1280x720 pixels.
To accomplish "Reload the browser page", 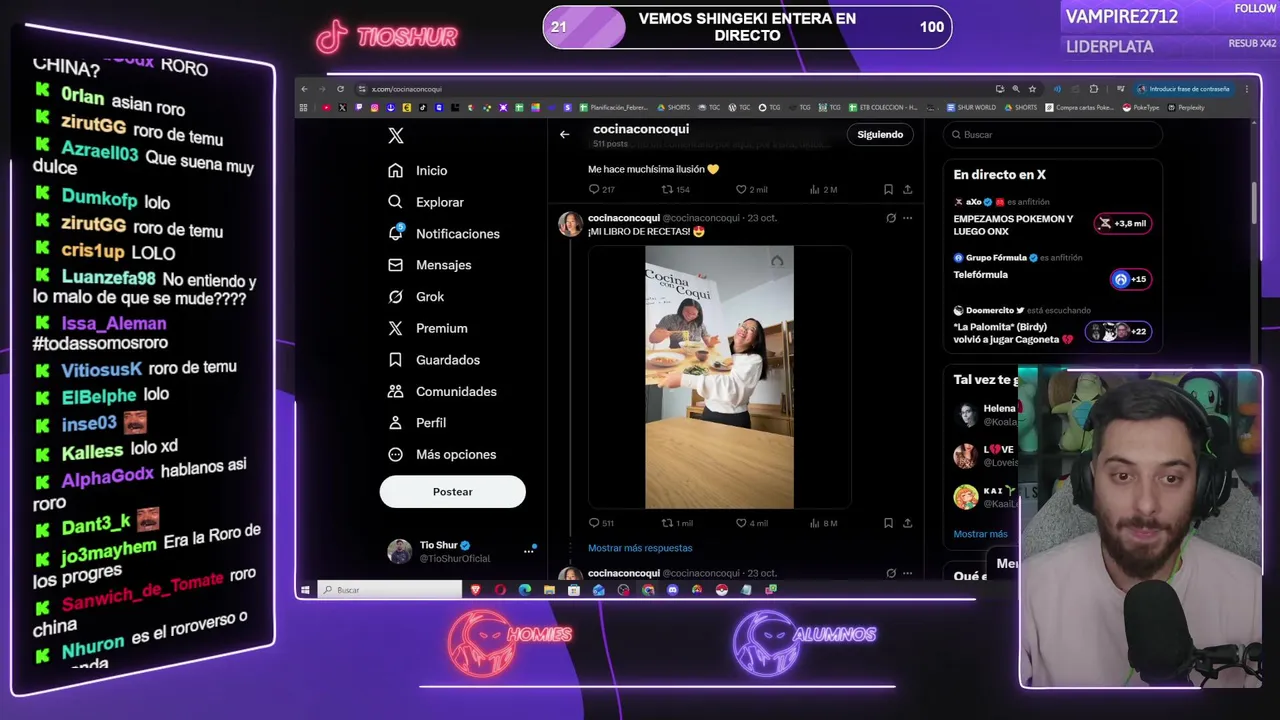I will (340, 89).
